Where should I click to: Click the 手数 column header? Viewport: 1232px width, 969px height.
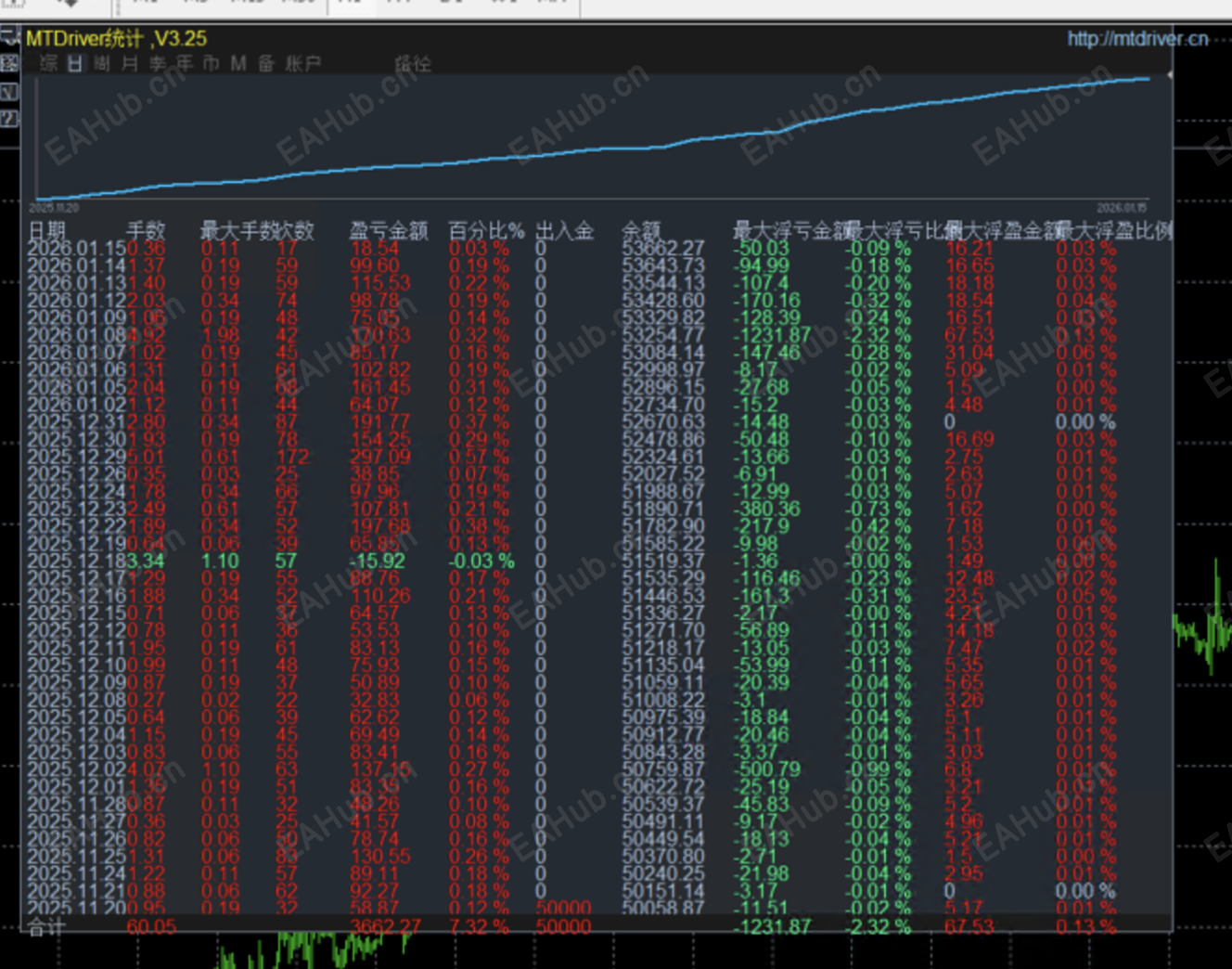[146, 230]
